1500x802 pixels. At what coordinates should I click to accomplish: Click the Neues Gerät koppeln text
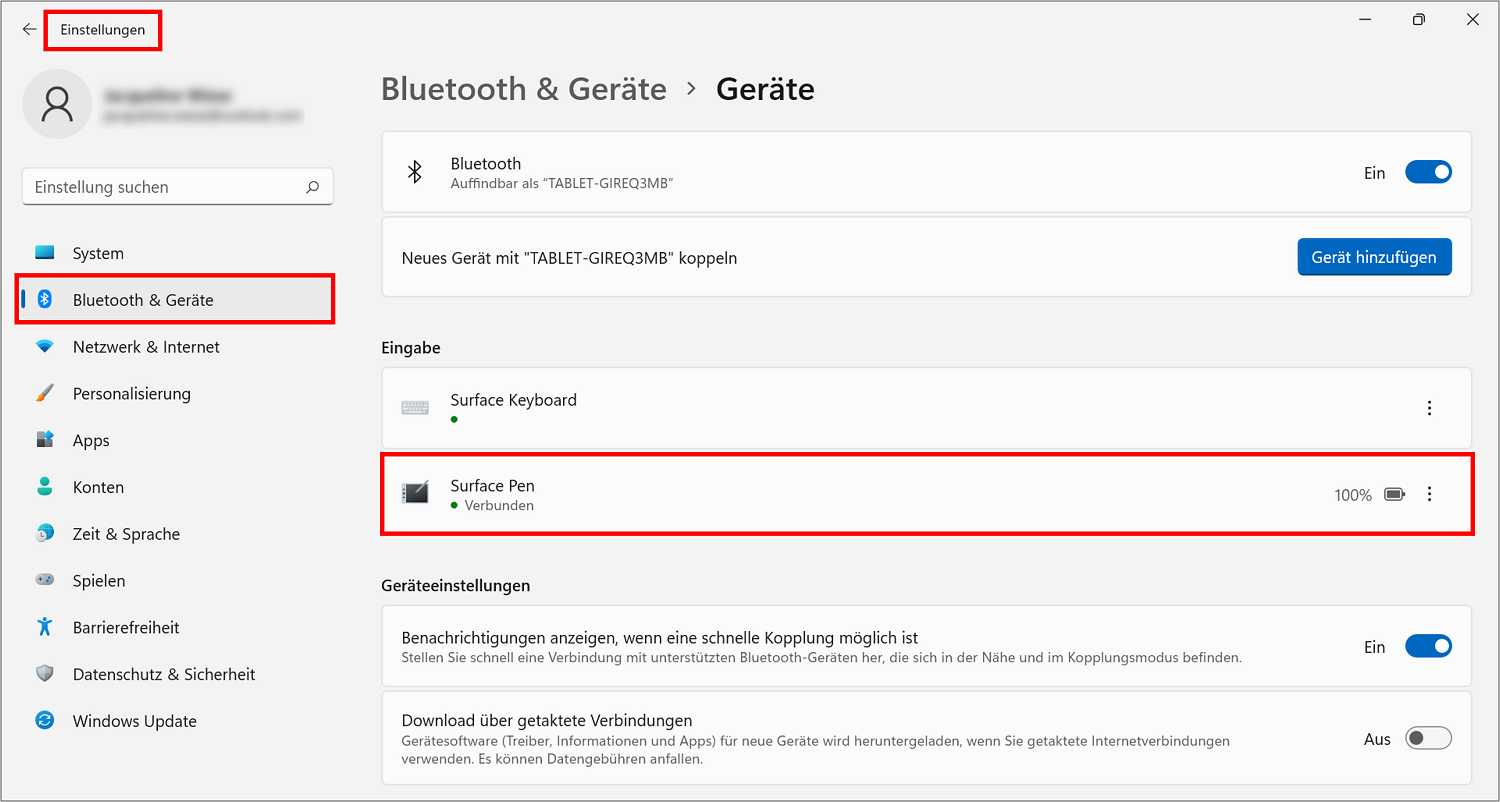click(x=569, y=258)
